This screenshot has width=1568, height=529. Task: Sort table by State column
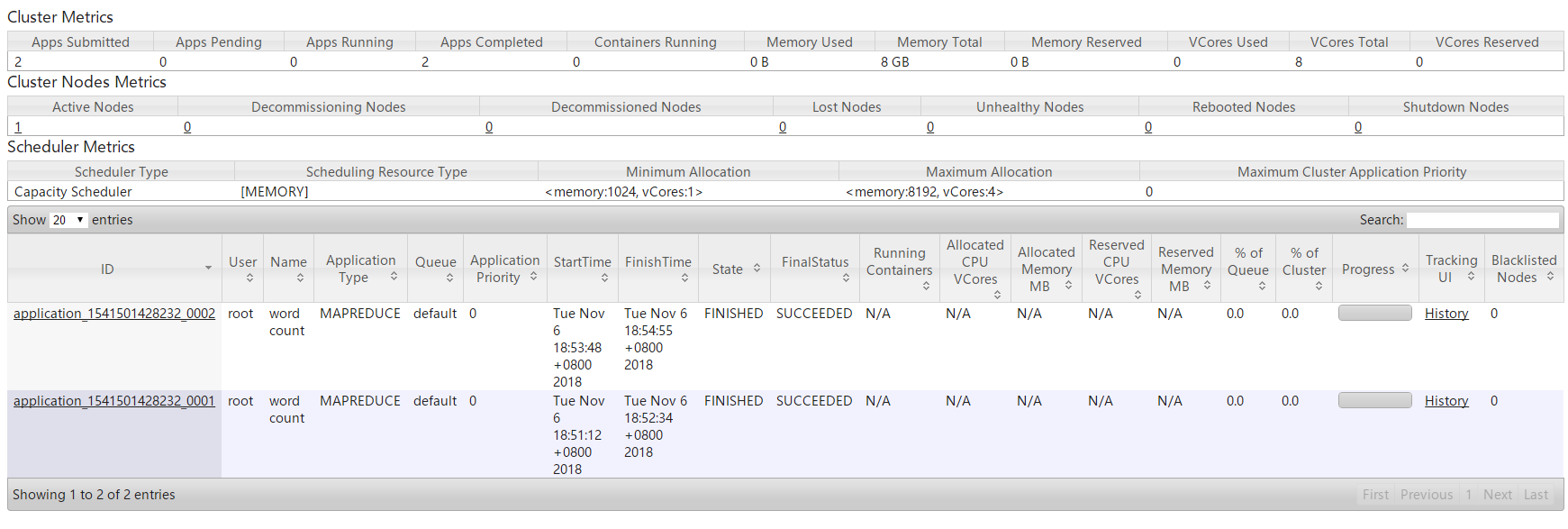pos(757,269)
